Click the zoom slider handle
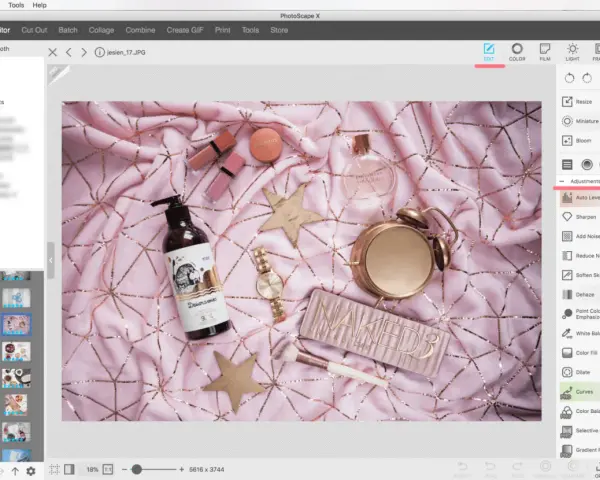The image size is (600, 480). (137, 470)
